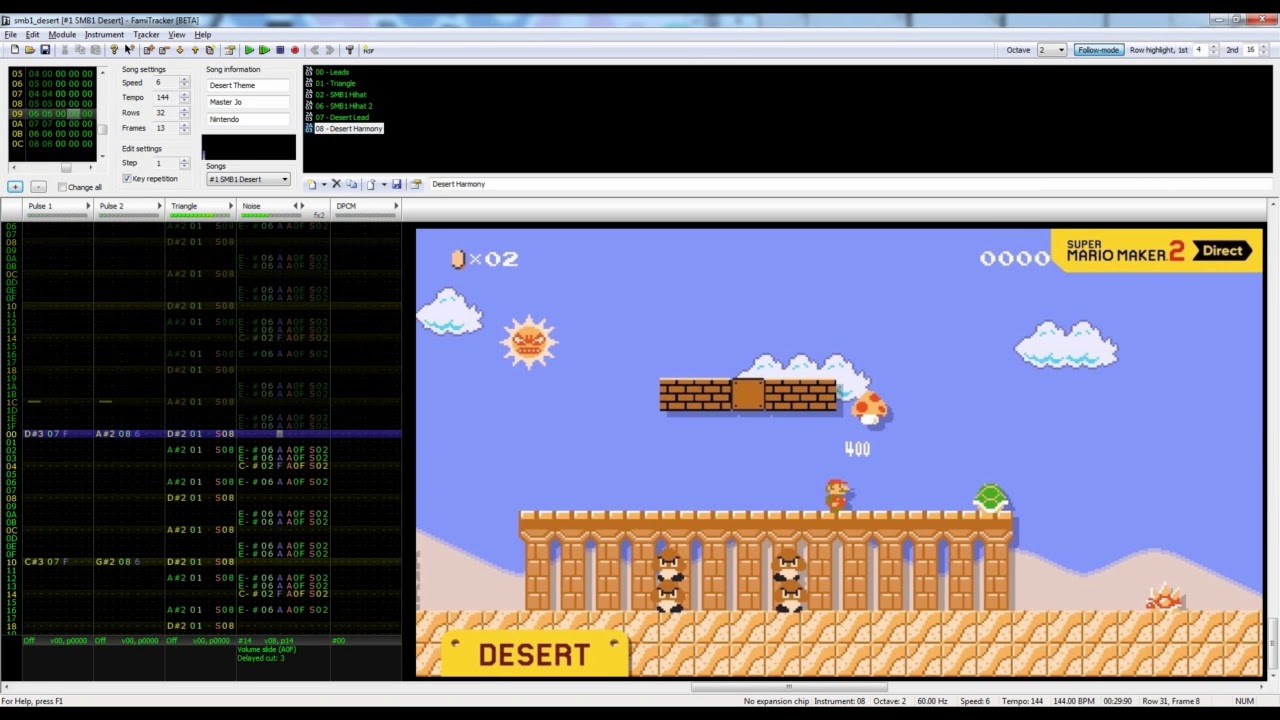Go to previous frame arrow

tap(314, 50)
